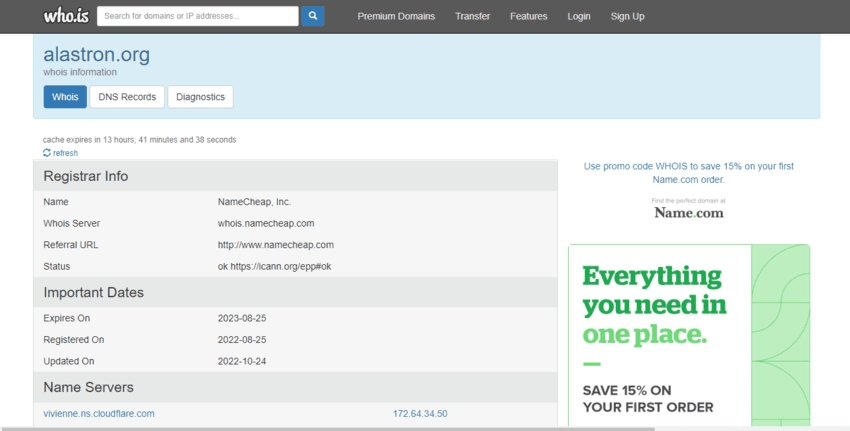Click the refresh cache icon
This screenshot has width=850, height=431.
[47, 153]
